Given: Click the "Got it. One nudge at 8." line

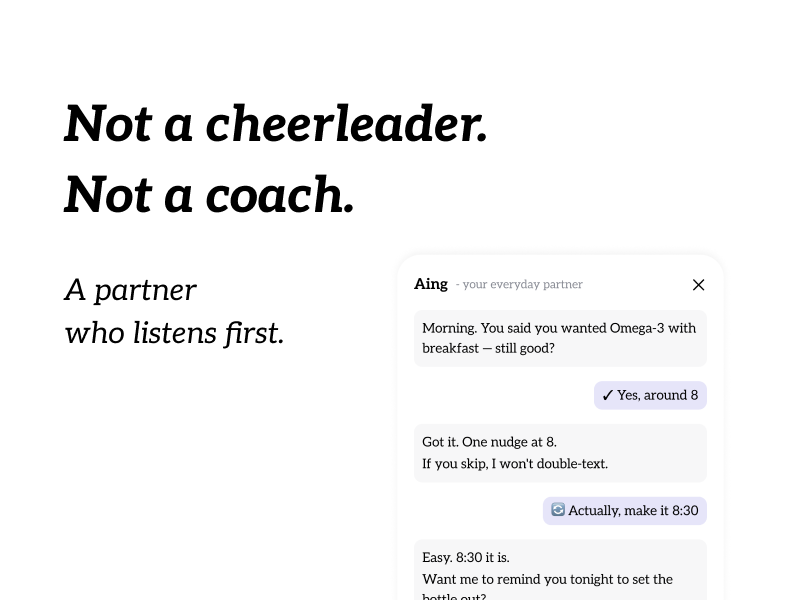Looking at the screenshot, I should tap(489, 442).
